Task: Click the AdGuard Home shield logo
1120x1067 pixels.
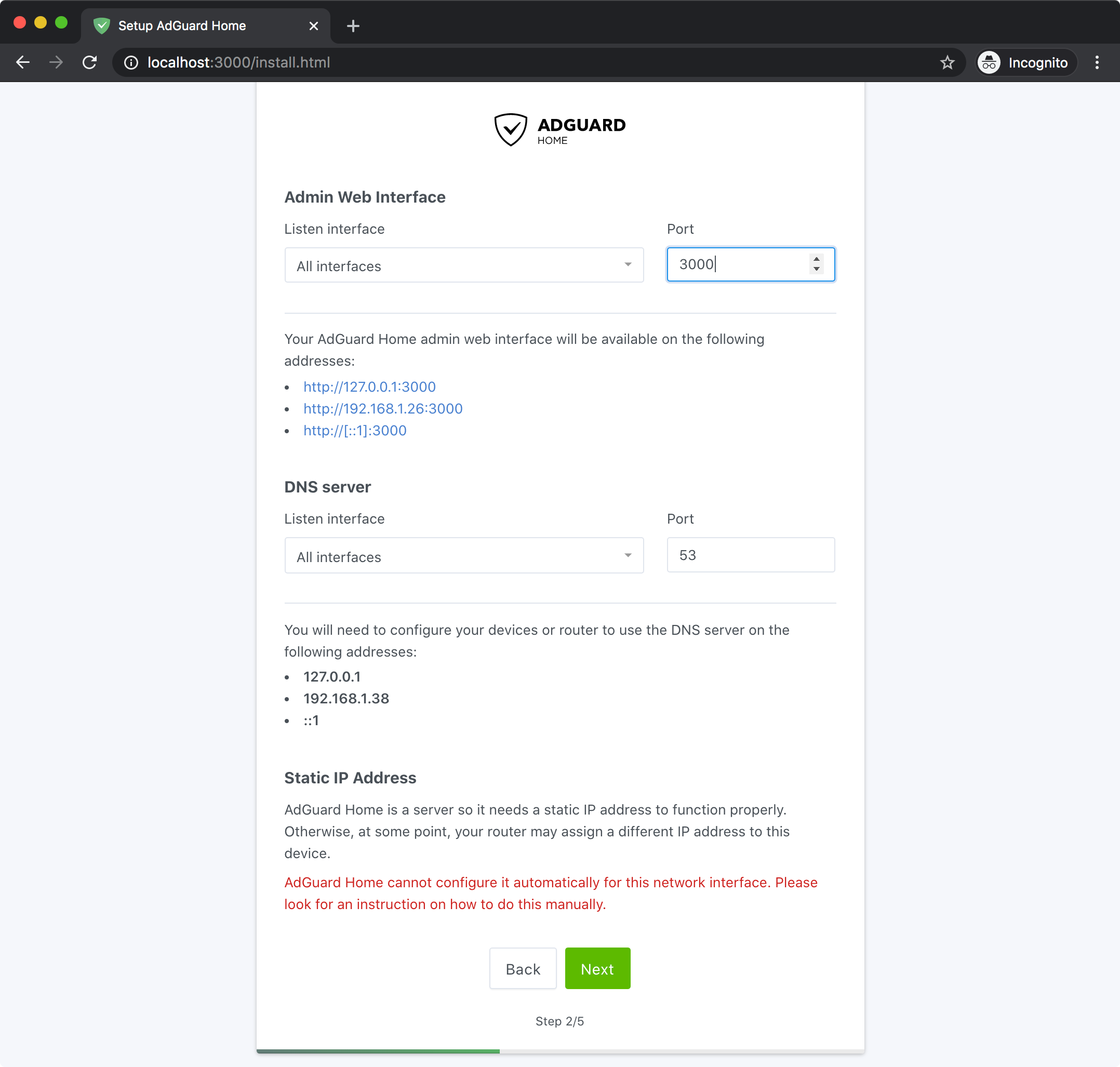Action: 511,130
